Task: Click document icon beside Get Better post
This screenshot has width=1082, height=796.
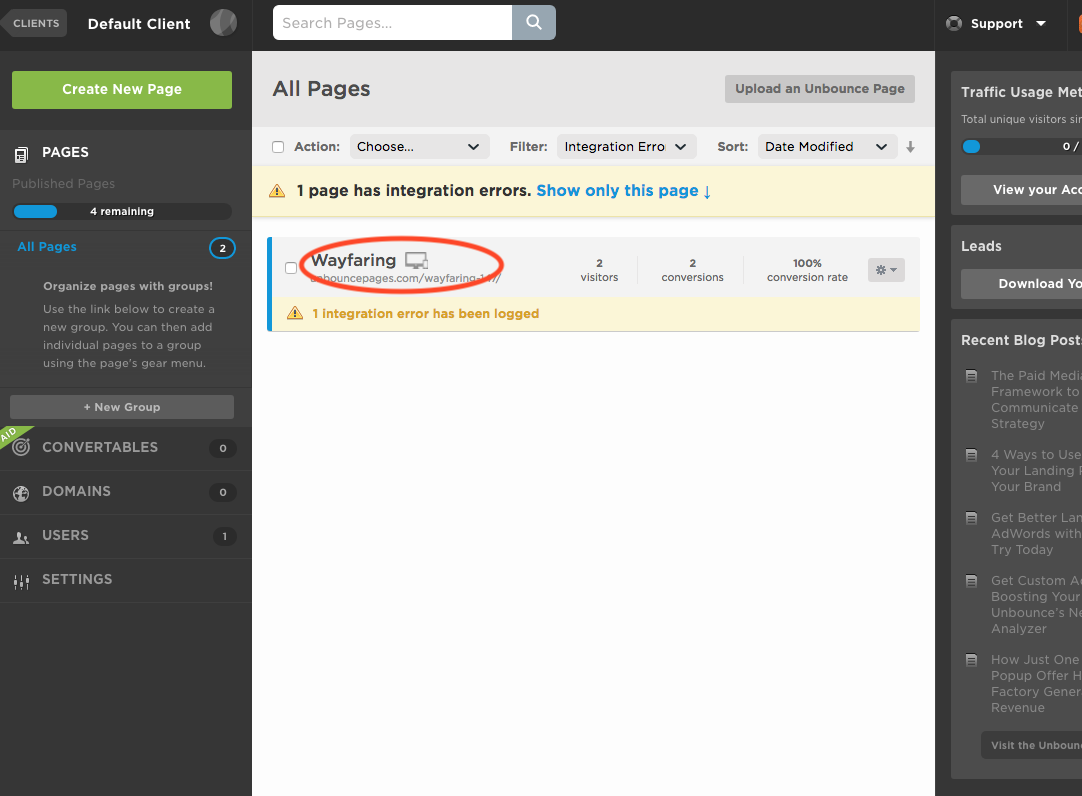Action: coord(972,518)
